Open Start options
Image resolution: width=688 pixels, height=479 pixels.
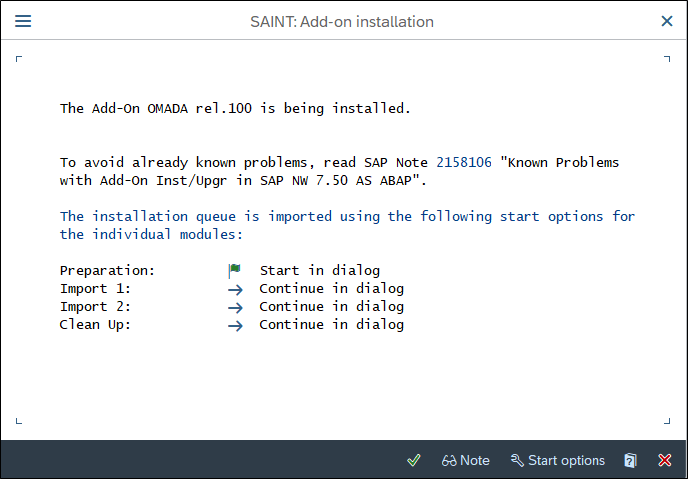click(558, 460)
